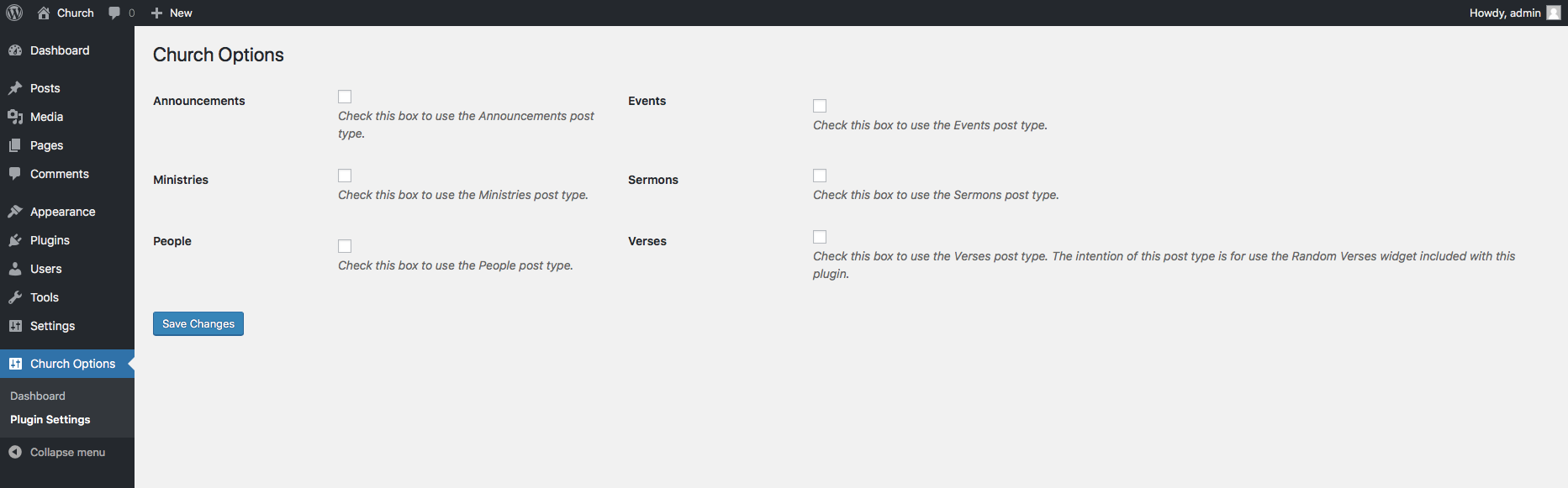
Task: Open Howdy, admin account menu
Action: (1504, 13)
